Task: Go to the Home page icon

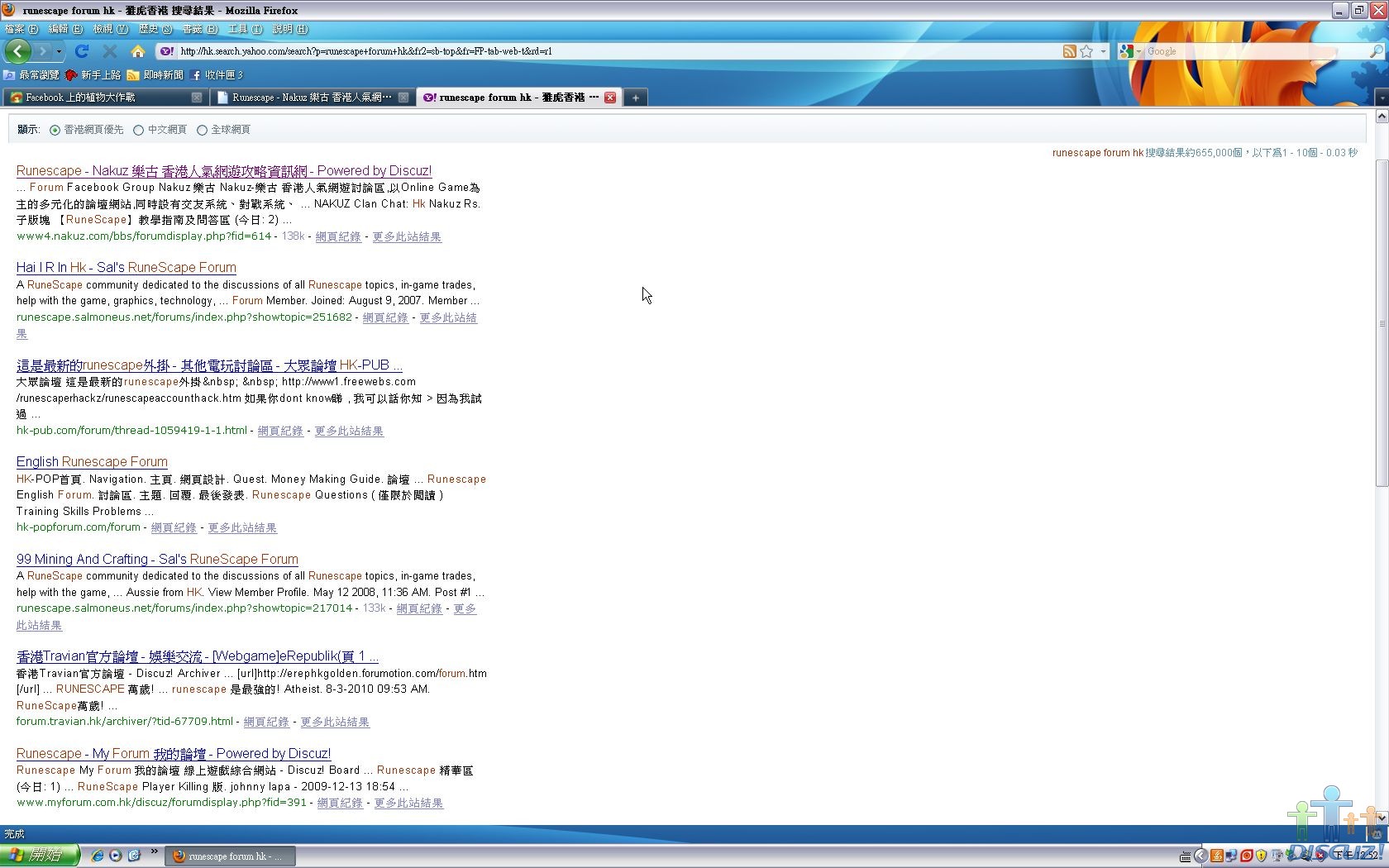Action: [138, 51]
